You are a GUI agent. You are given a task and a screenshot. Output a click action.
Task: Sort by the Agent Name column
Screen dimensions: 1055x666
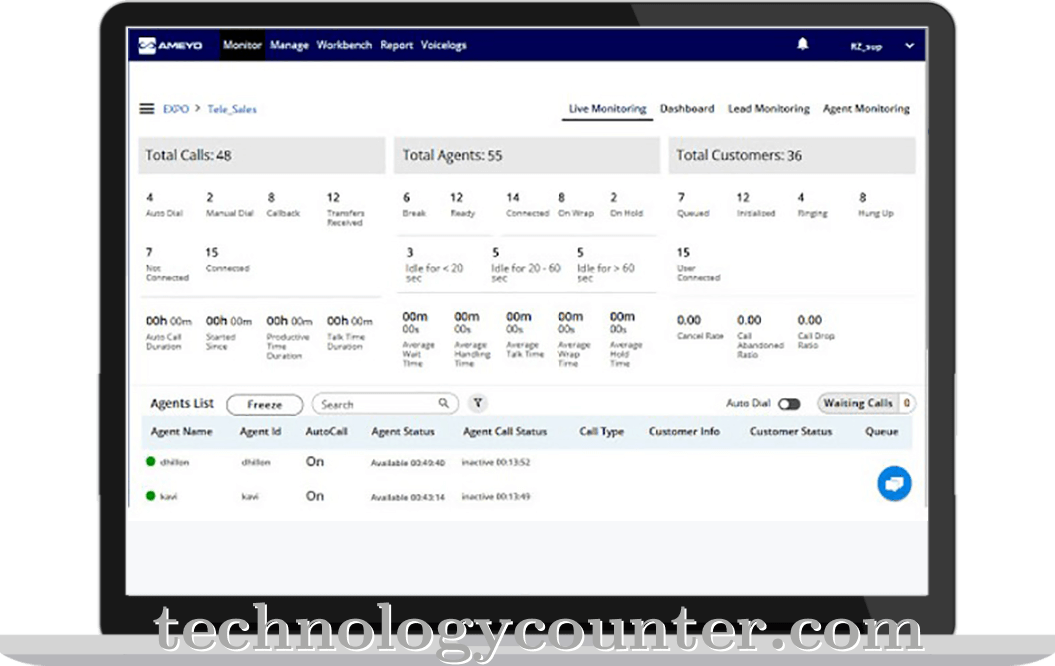[x=181, y=431]
